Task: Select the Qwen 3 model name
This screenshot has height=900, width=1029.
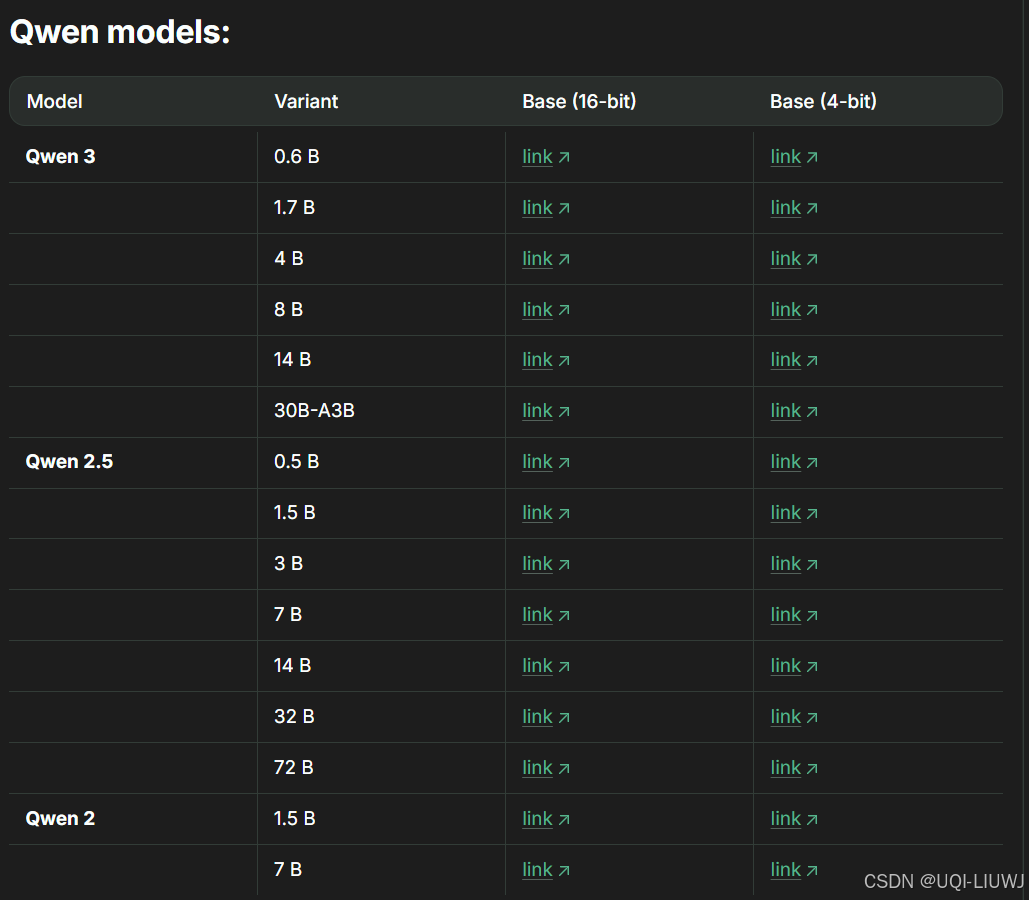Action: [x=60, y=157]
